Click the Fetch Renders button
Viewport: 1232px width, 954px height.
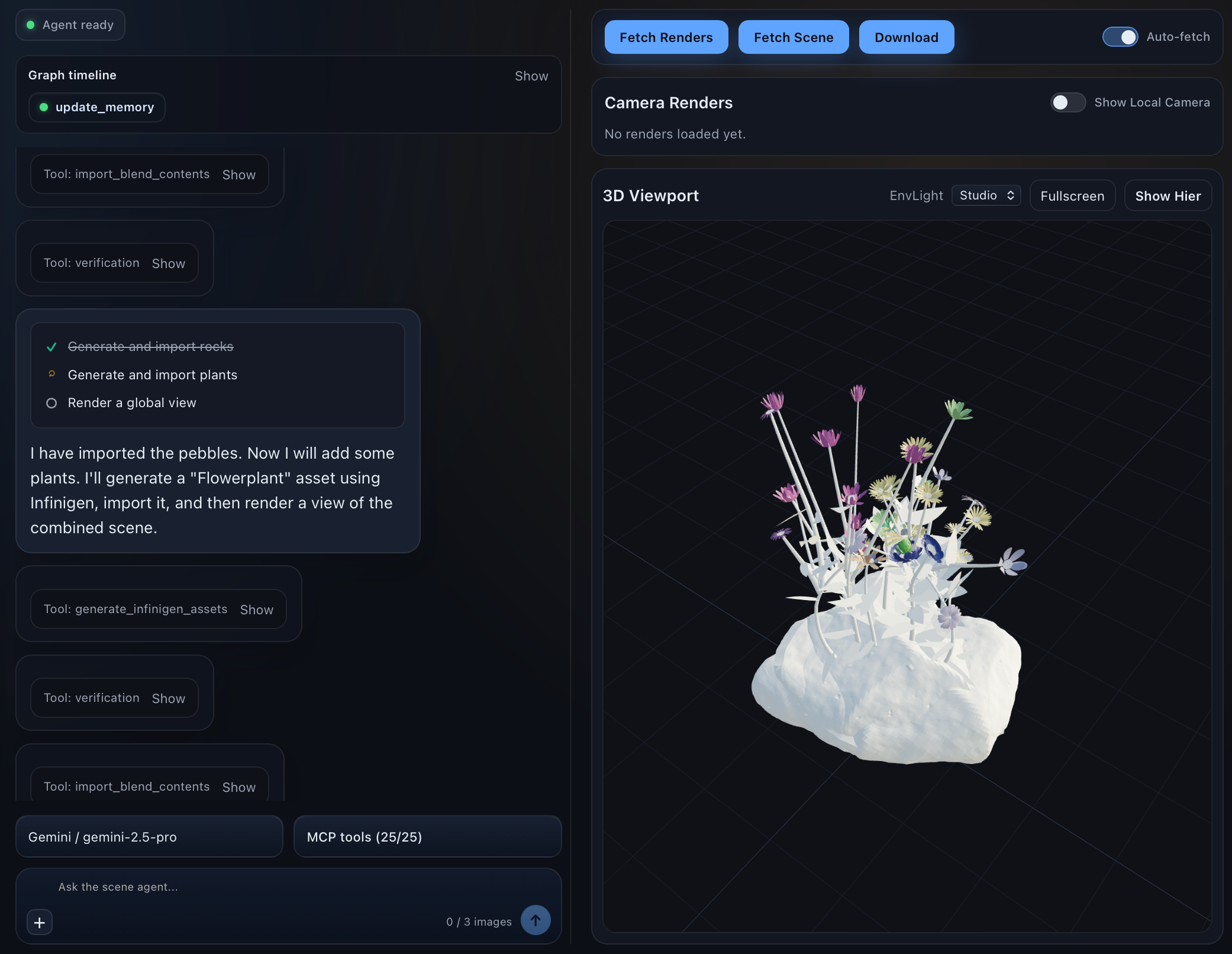[x=666, y=37]
